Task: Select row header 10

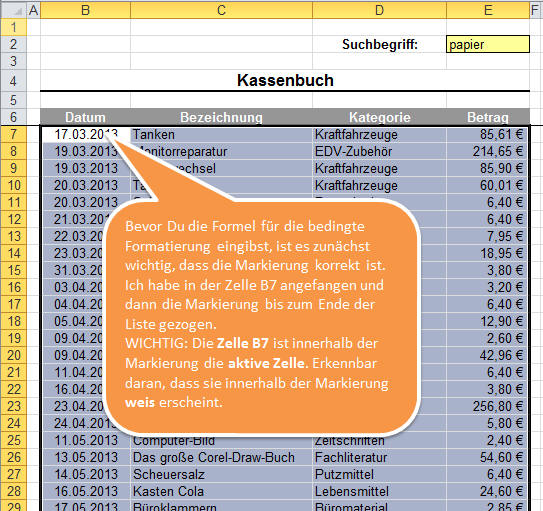Action: [x=13, y=185]
